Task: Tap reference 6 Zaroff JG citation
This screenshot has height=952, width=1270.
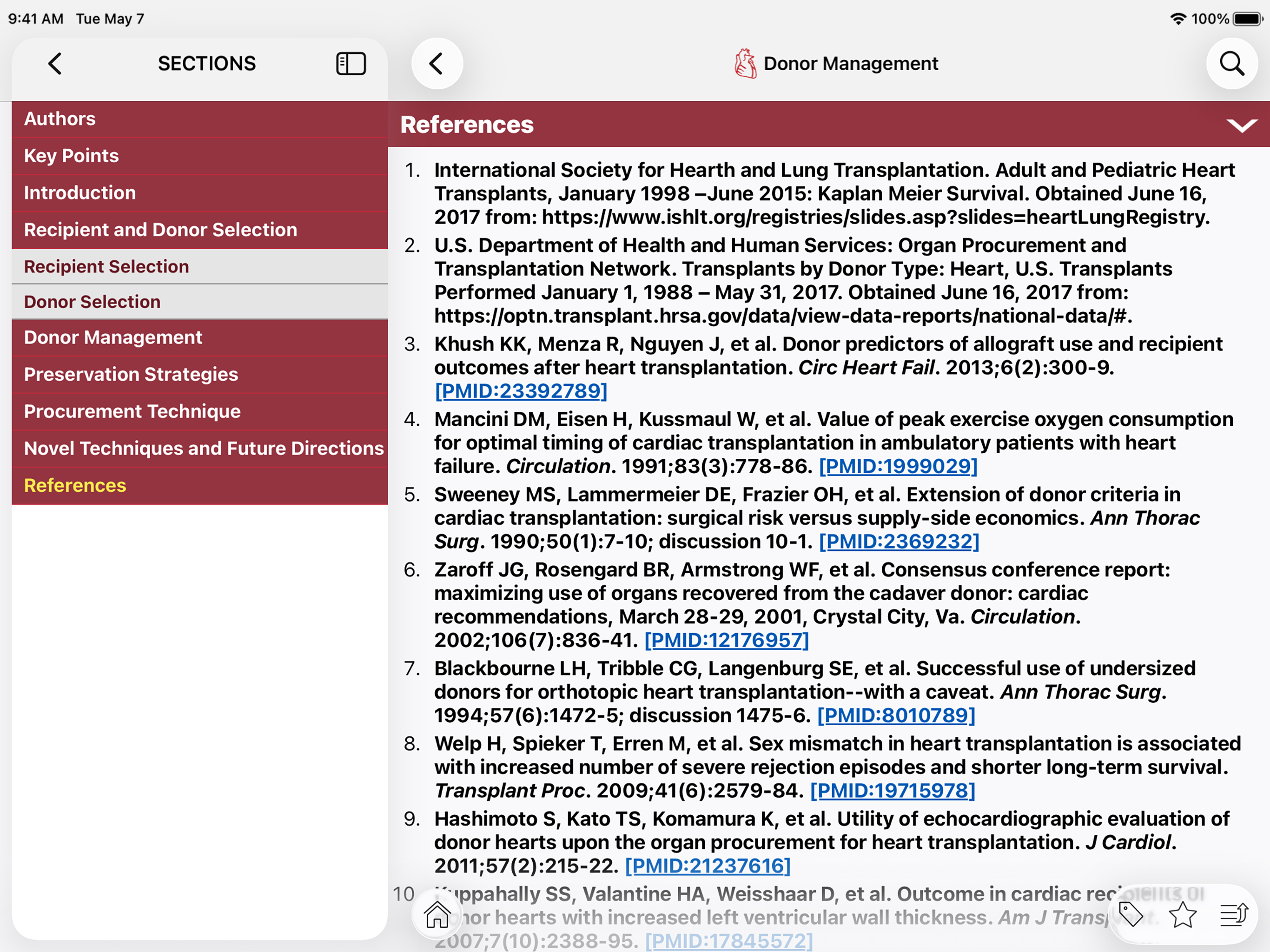Action: 801,605
